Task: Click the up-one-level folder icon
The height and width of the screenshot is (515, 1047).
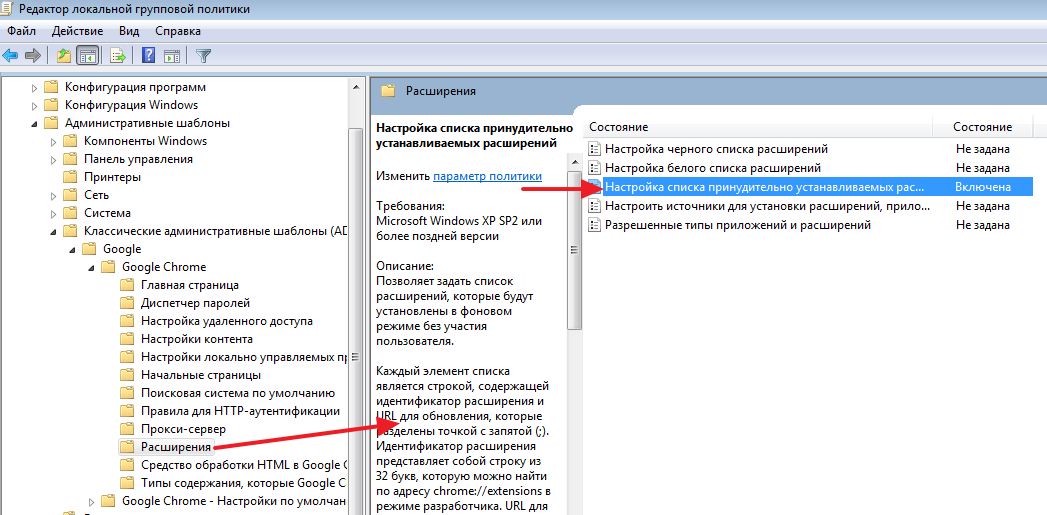Action: [x=64, y=55]
